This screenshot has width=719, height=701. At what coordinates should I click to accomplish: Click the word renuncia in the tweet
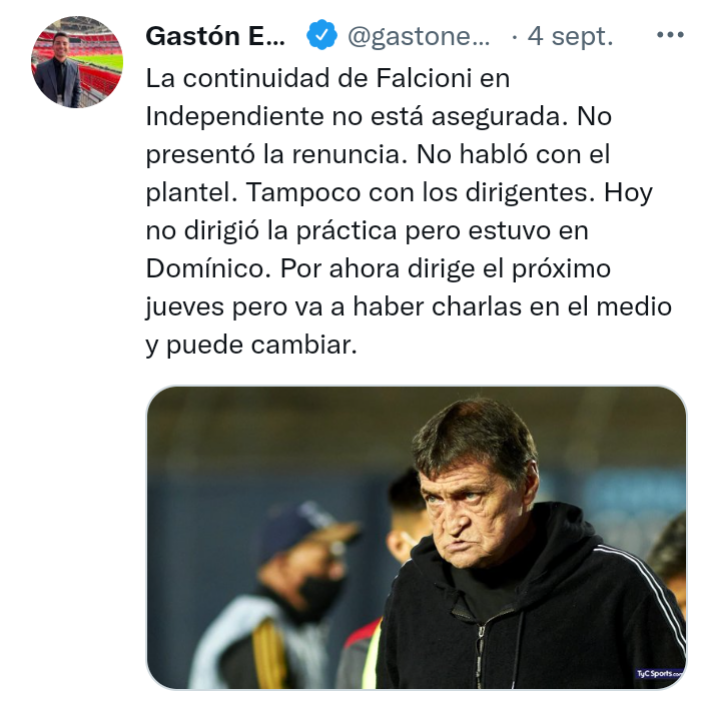[x=349, y=154]
